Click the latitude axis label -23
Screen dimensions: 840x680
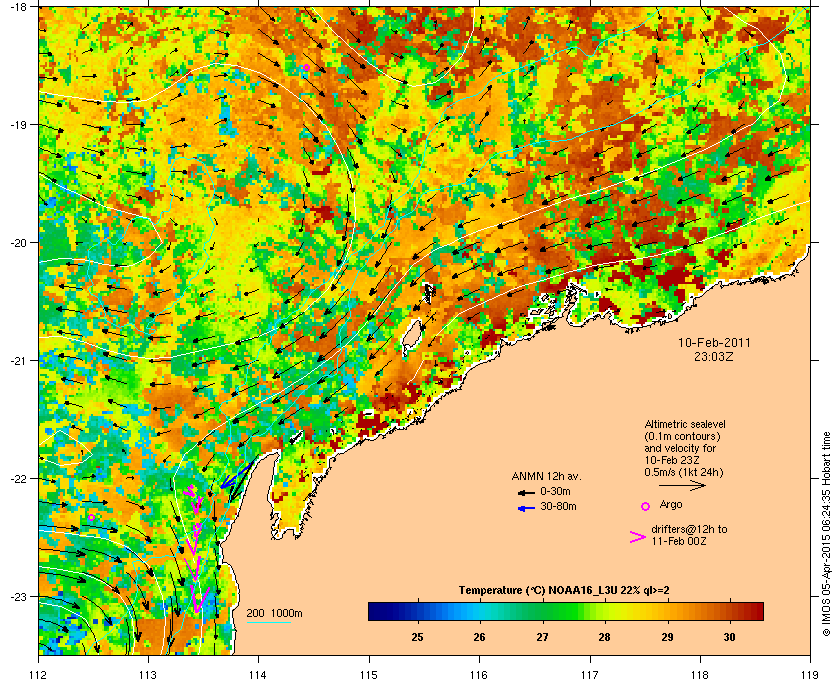click(18, 596)
